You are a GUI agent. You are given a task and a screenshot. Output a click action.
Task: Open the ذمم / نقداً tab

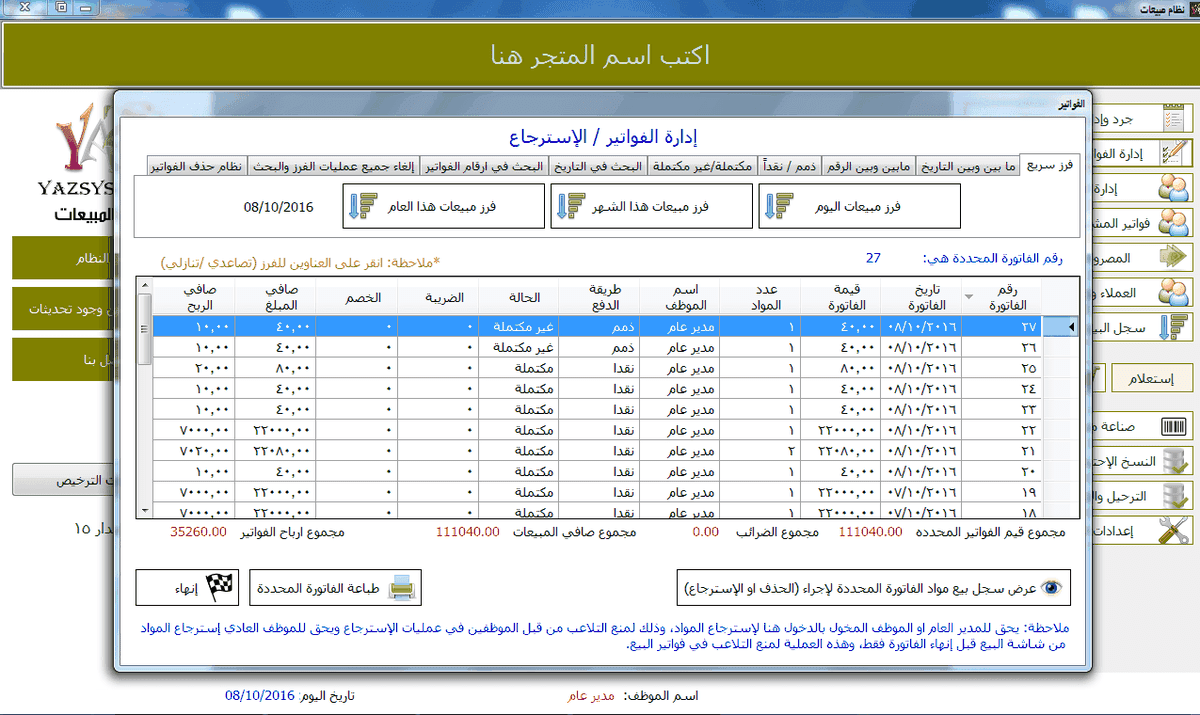pos(794,166)
